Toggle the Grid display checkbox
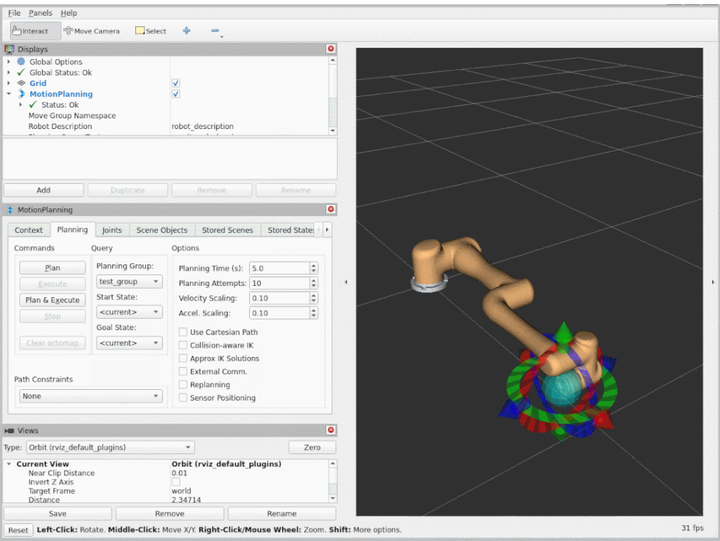The image size is (720, 541). [x=175, y=83]
